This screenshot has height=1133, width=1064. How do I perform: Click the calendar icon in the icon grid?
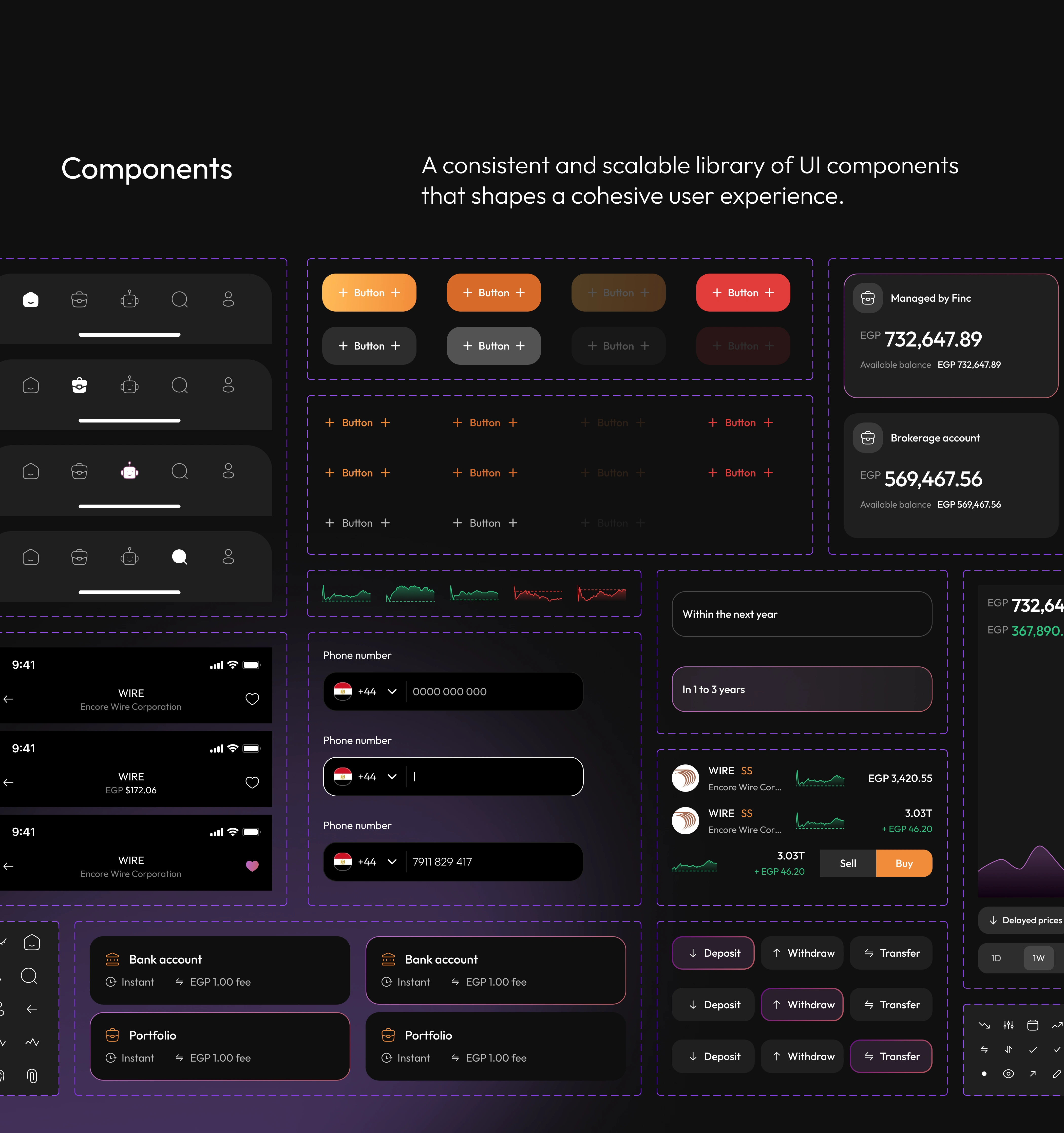point(1033,1025)
